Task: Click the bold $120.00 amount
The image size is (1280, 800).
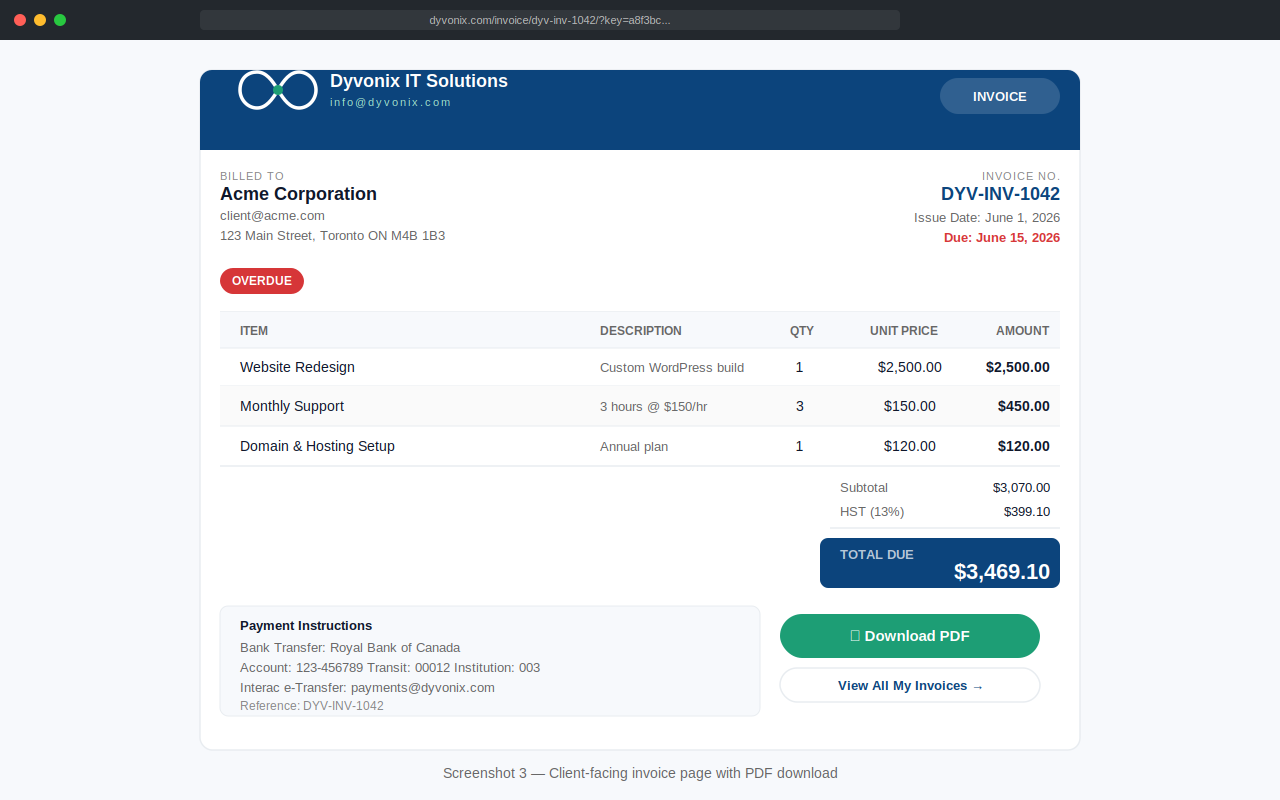Action: (x=1024, y=446)
